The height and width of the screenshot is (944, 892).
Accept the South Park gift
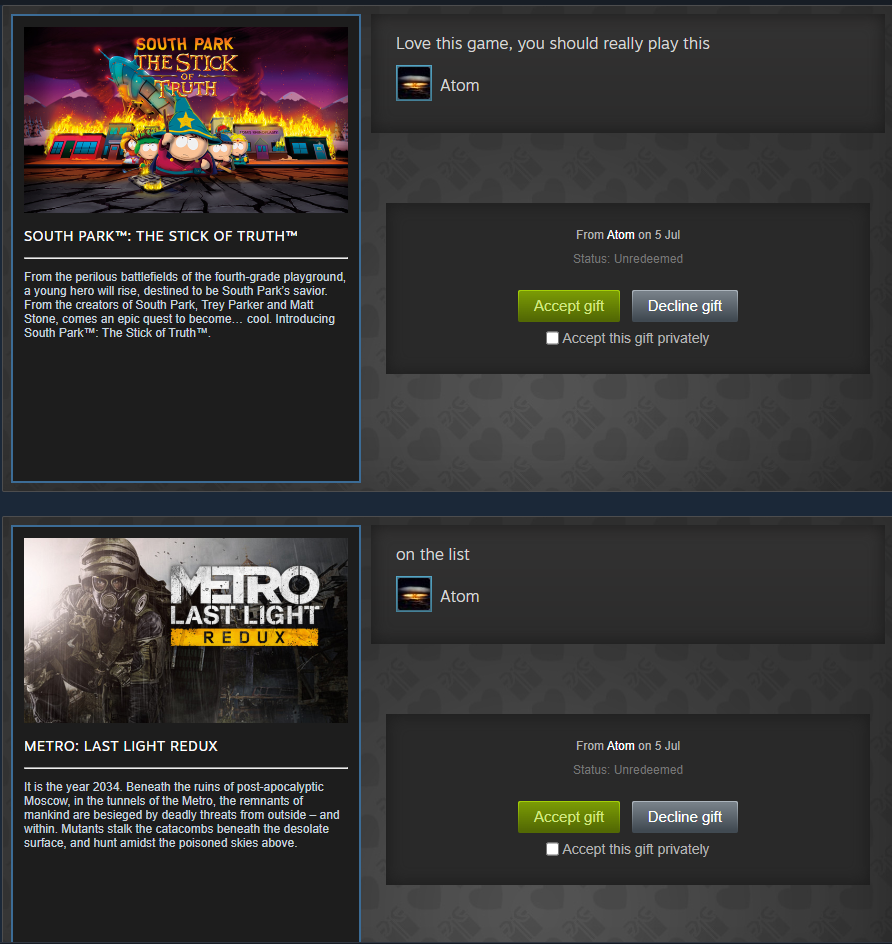coord(569,306)
